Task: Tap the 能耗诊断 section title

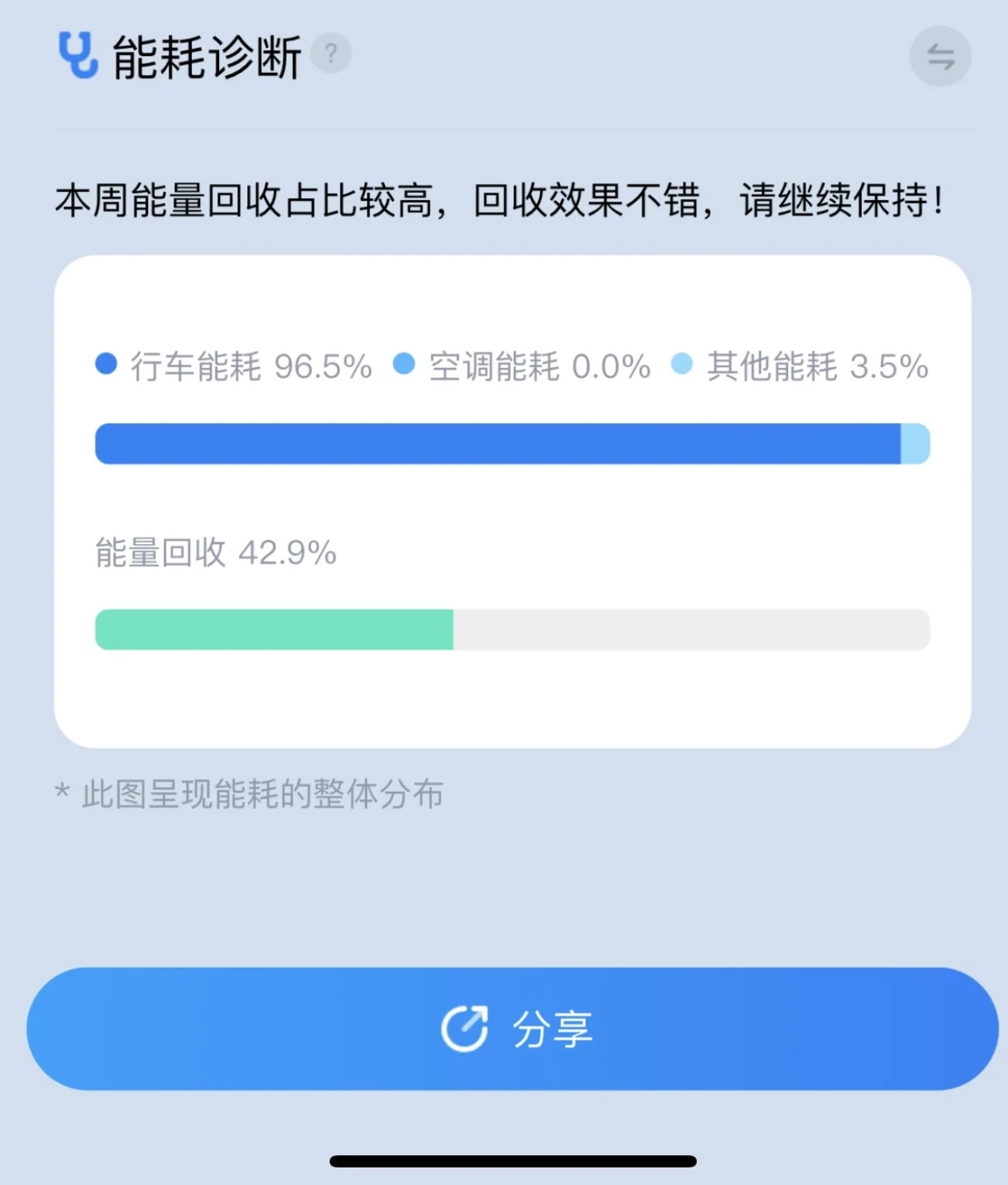Action: 207,58
